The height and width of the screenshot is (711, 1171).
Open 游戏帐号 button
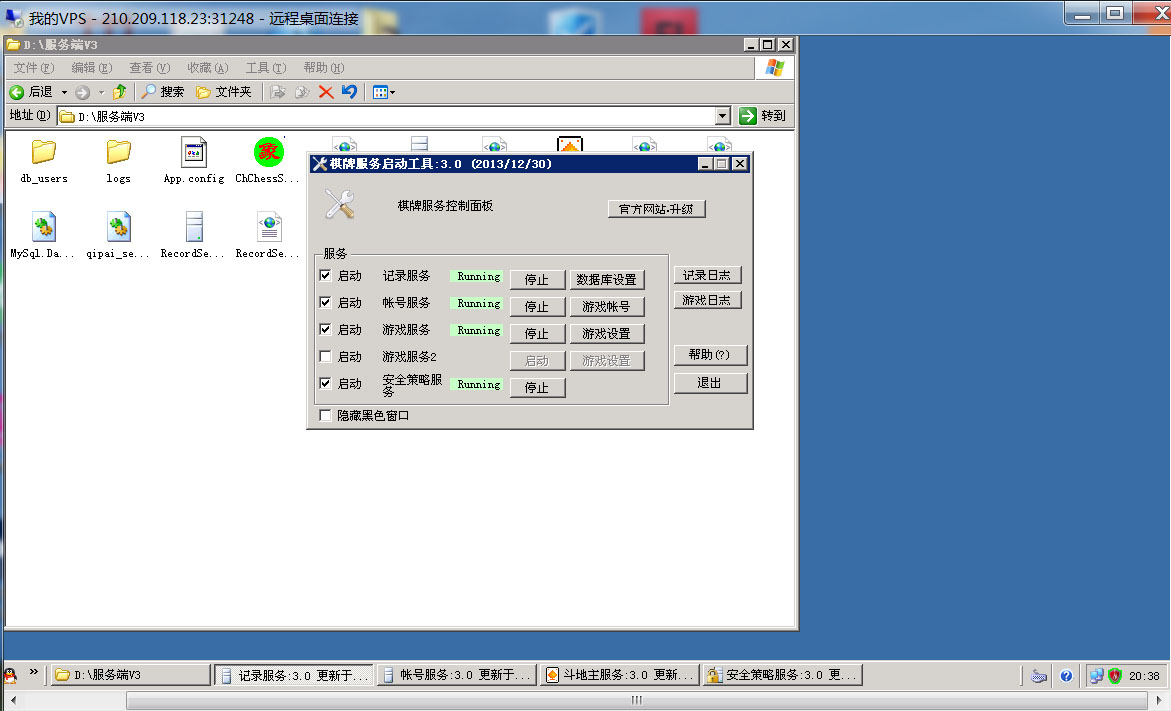point(606,306)
